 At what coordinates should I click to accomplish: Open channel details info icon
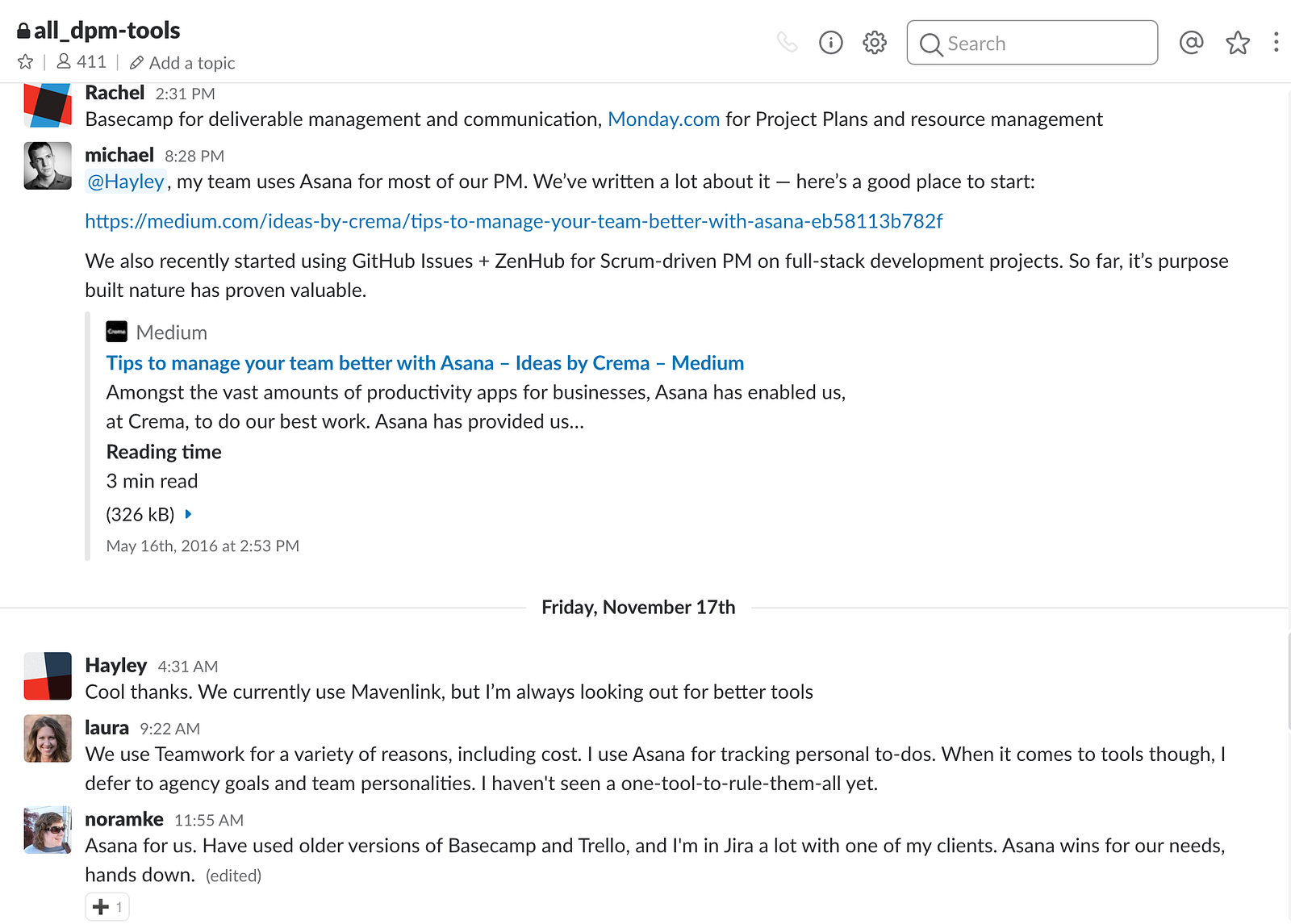tap(830, 42)
